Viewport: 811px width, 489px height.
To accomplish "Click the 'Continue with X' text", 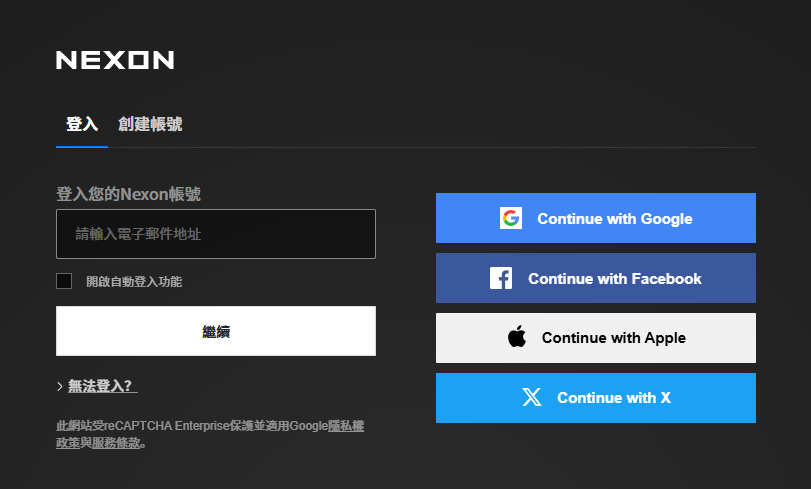I will point(614,398).
